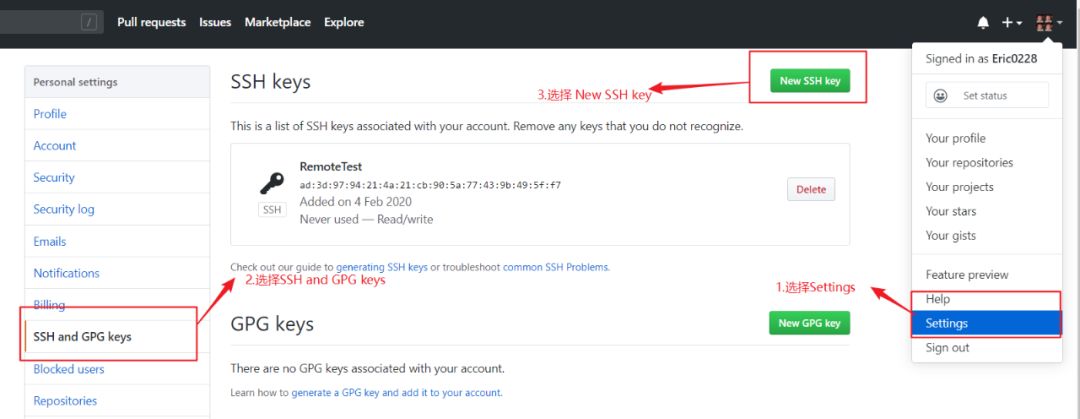This screenshot has width=1080, height=419.
Task: Choose Sign out in user menu
Action: [x=986, y=347]
